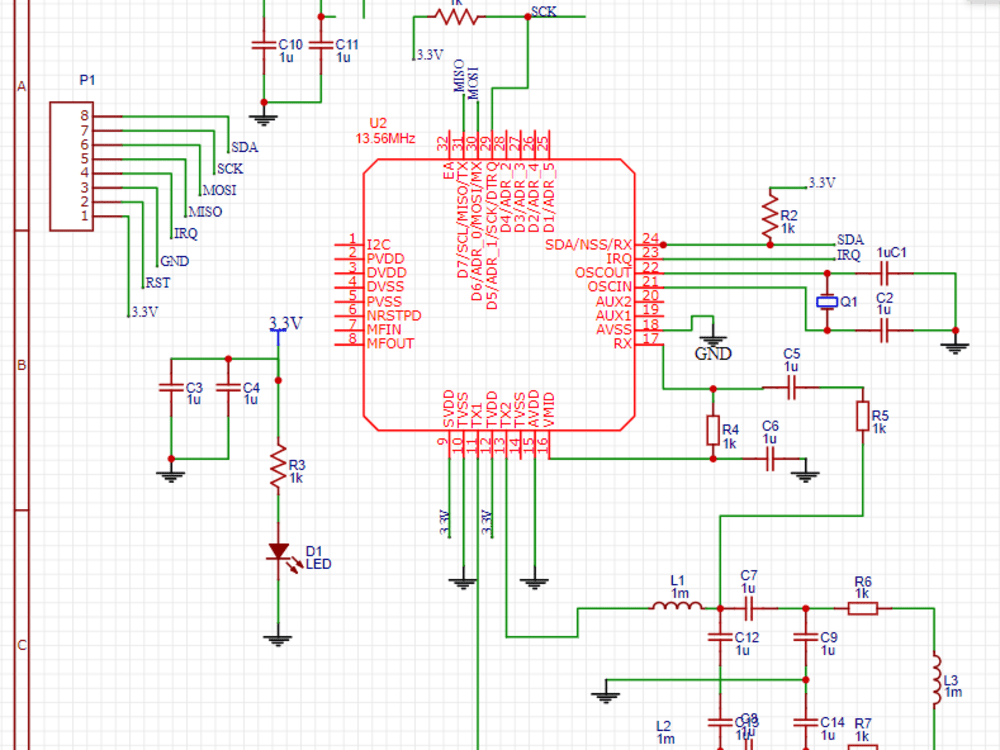Click the I2C pin name on U2

(x=378, y=245)
